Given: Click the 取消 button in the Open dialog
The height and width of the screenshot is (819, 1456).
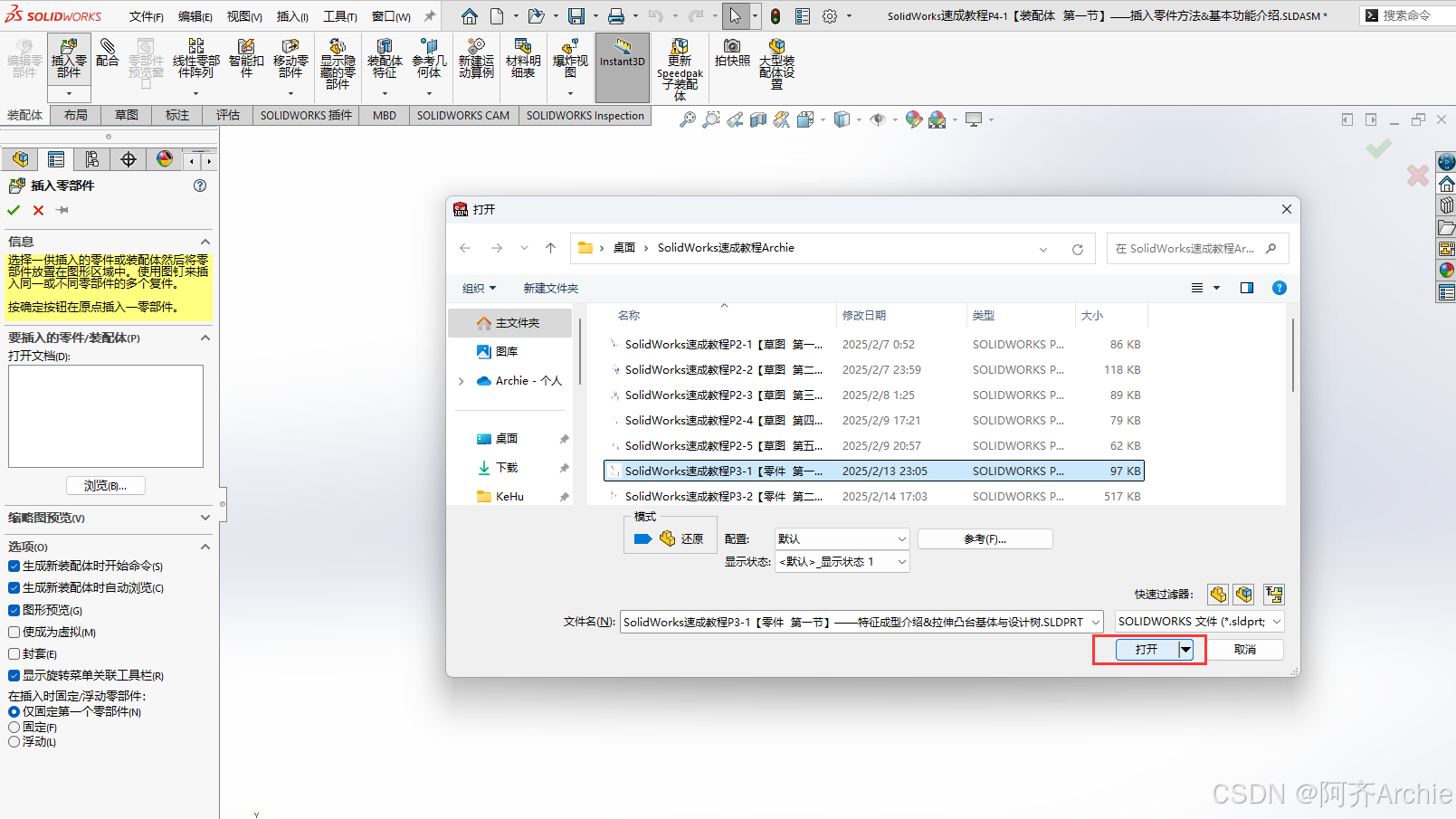Looking at the screenshot, I should (x=1245, y=650).
